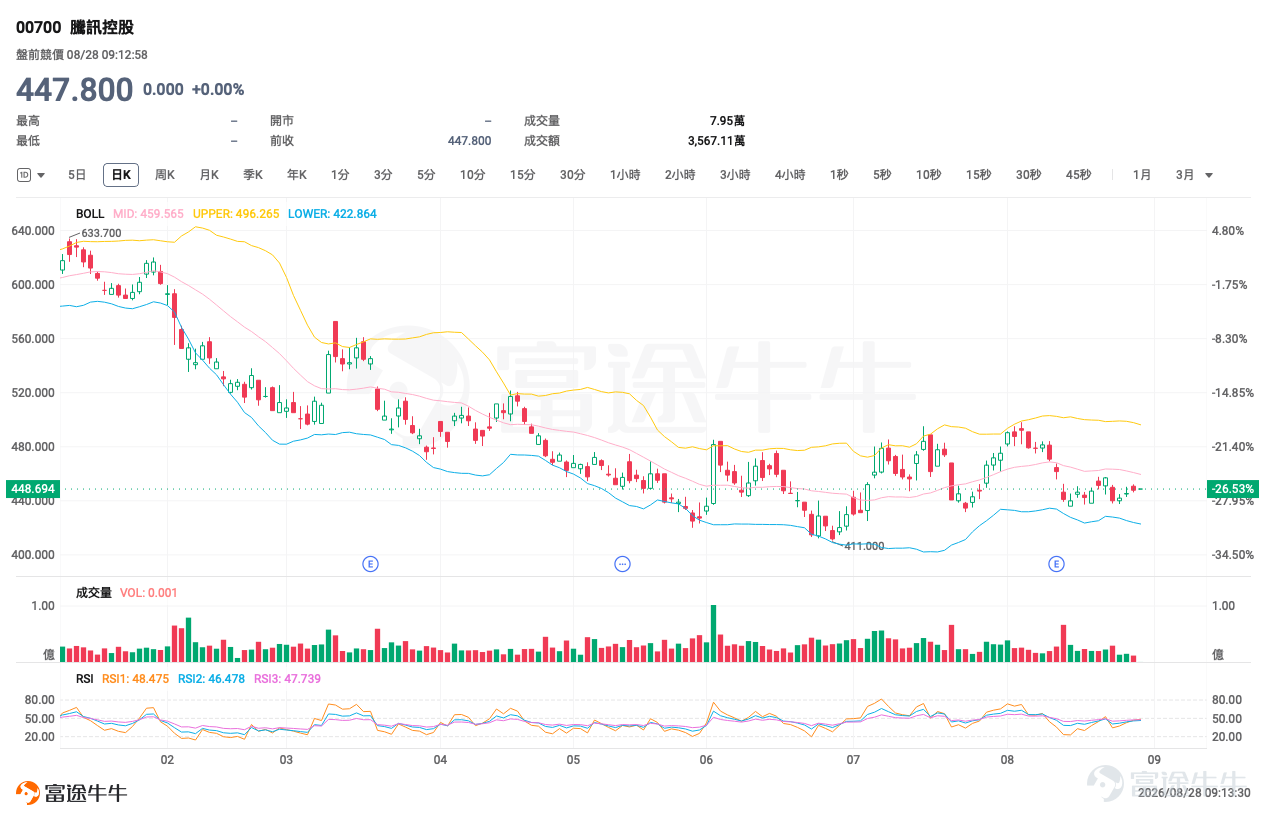Pick the 10秒 interval

click(x=929, y=175)
